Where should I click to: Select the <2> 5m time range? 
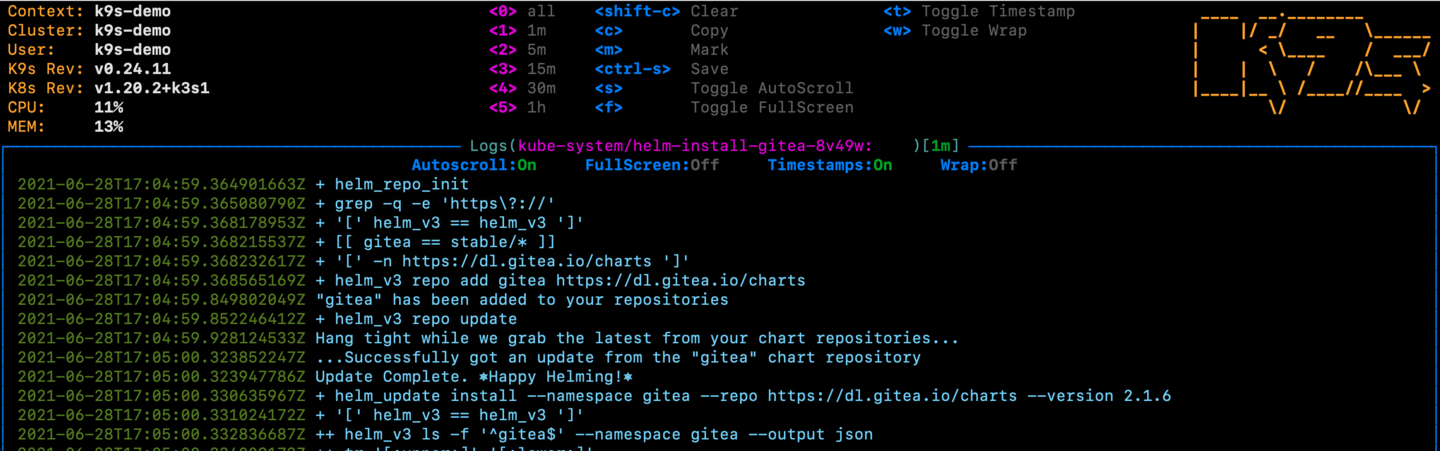pyautogui.click(x=517, y=49)
